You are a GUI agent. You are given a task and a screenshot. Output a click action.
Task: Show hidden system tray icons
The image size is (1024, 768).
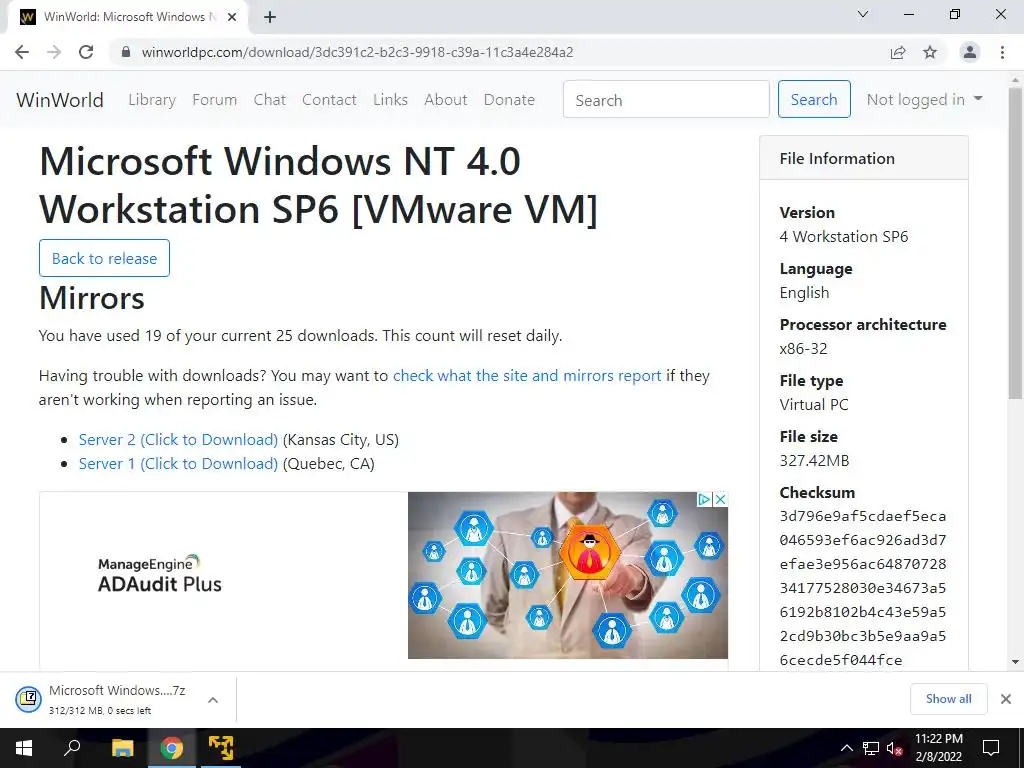[x=846, y=748]
